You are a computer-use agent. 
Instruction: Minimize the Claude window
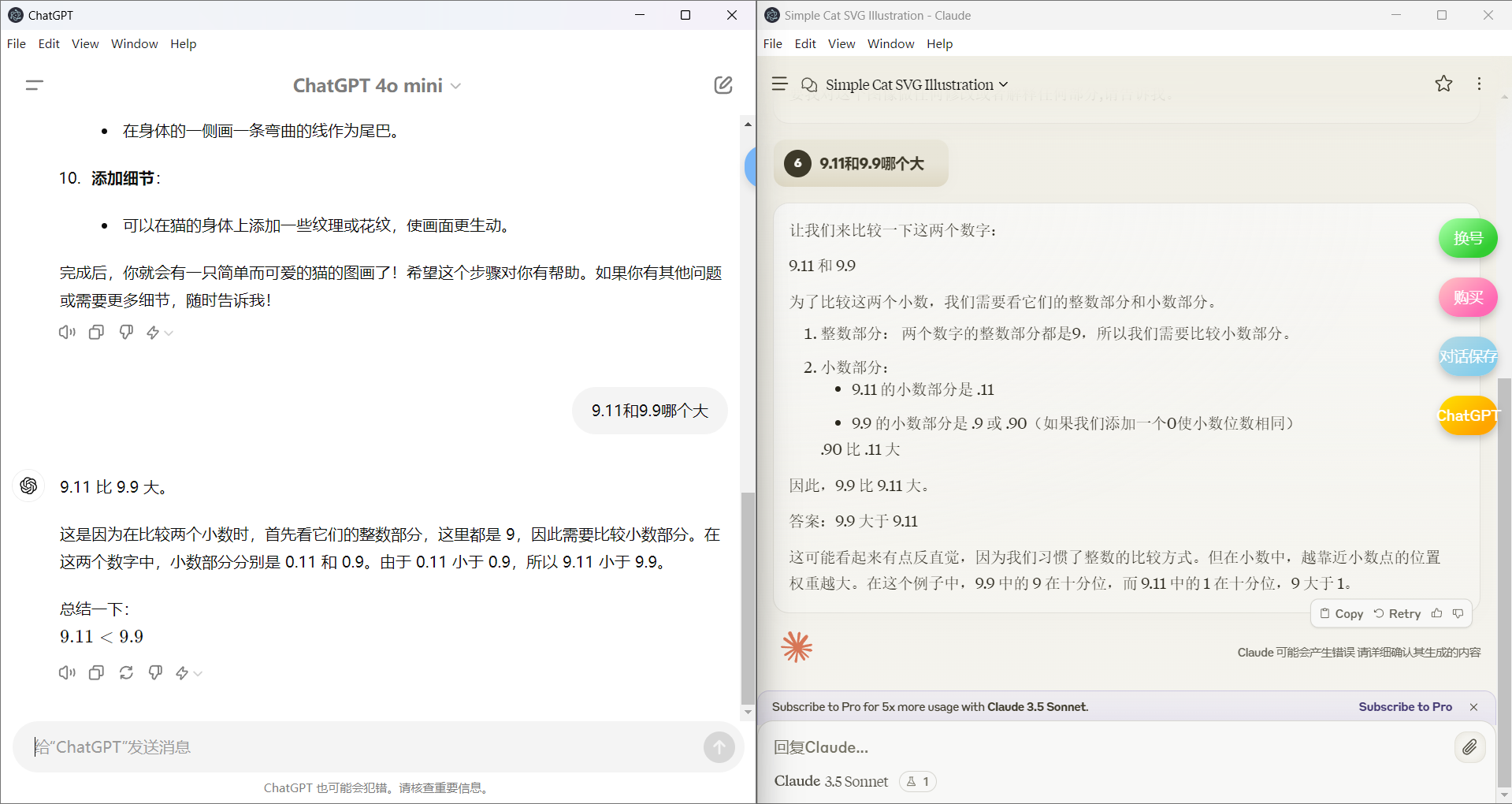1396,15
